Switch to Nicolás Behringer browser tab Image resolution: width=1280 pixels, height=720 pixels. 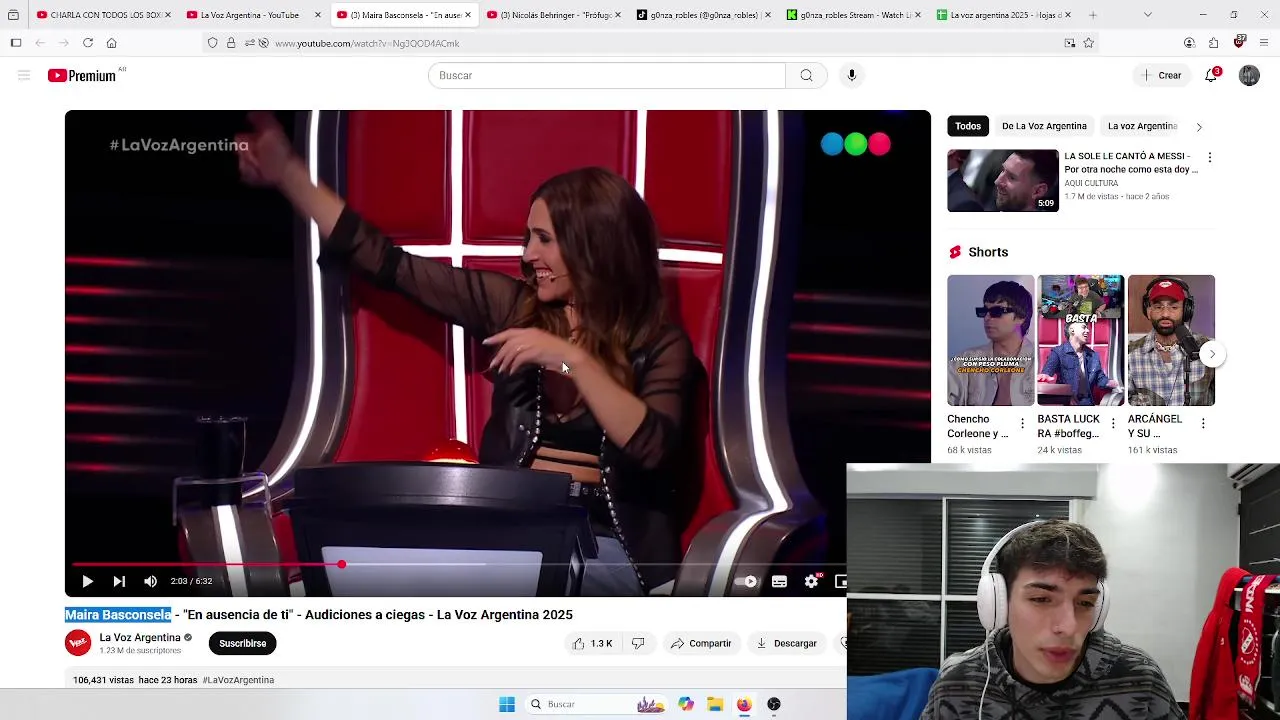[x=552, y=15]
